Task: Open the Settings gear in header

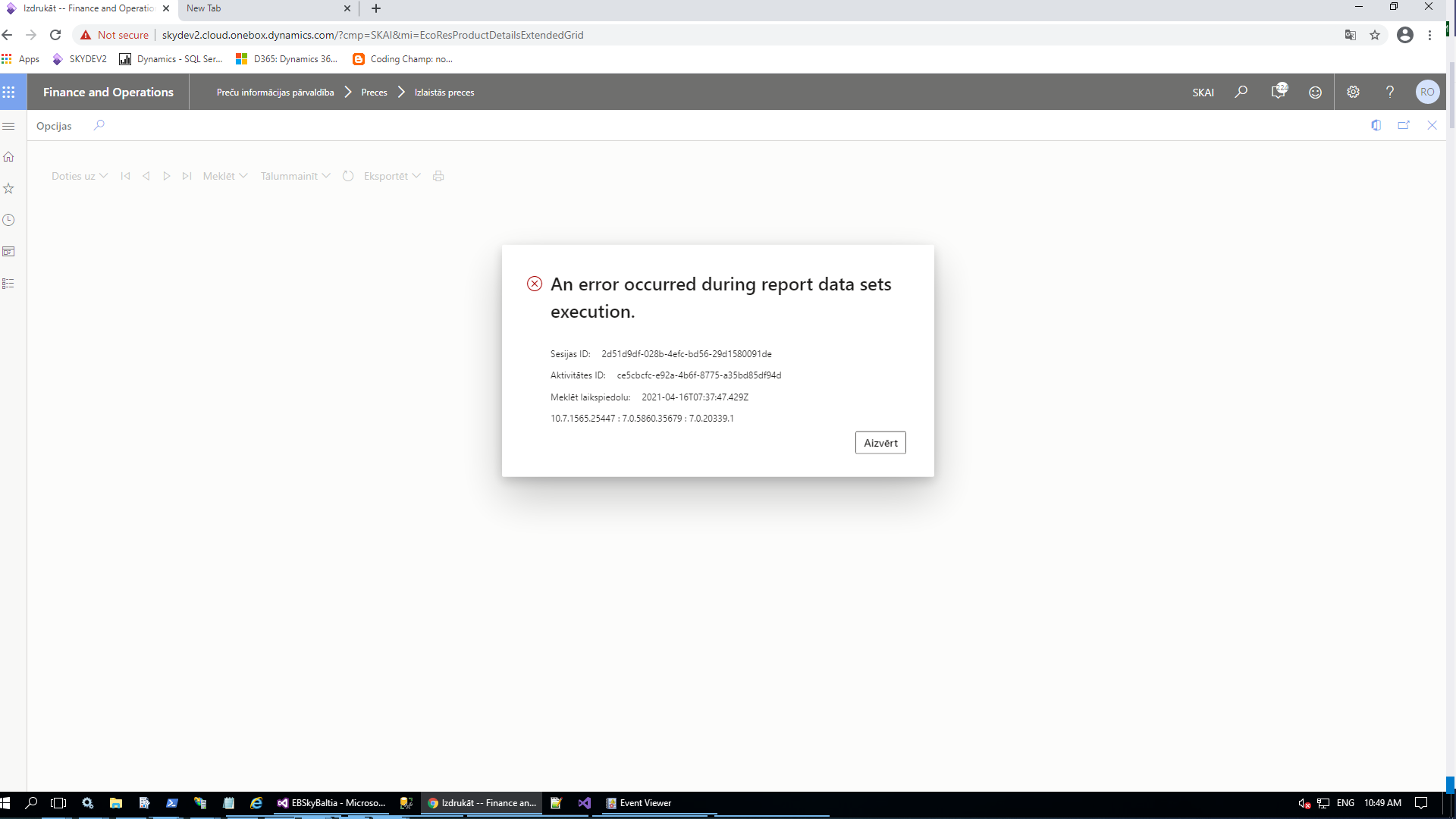Action: 1353,92
